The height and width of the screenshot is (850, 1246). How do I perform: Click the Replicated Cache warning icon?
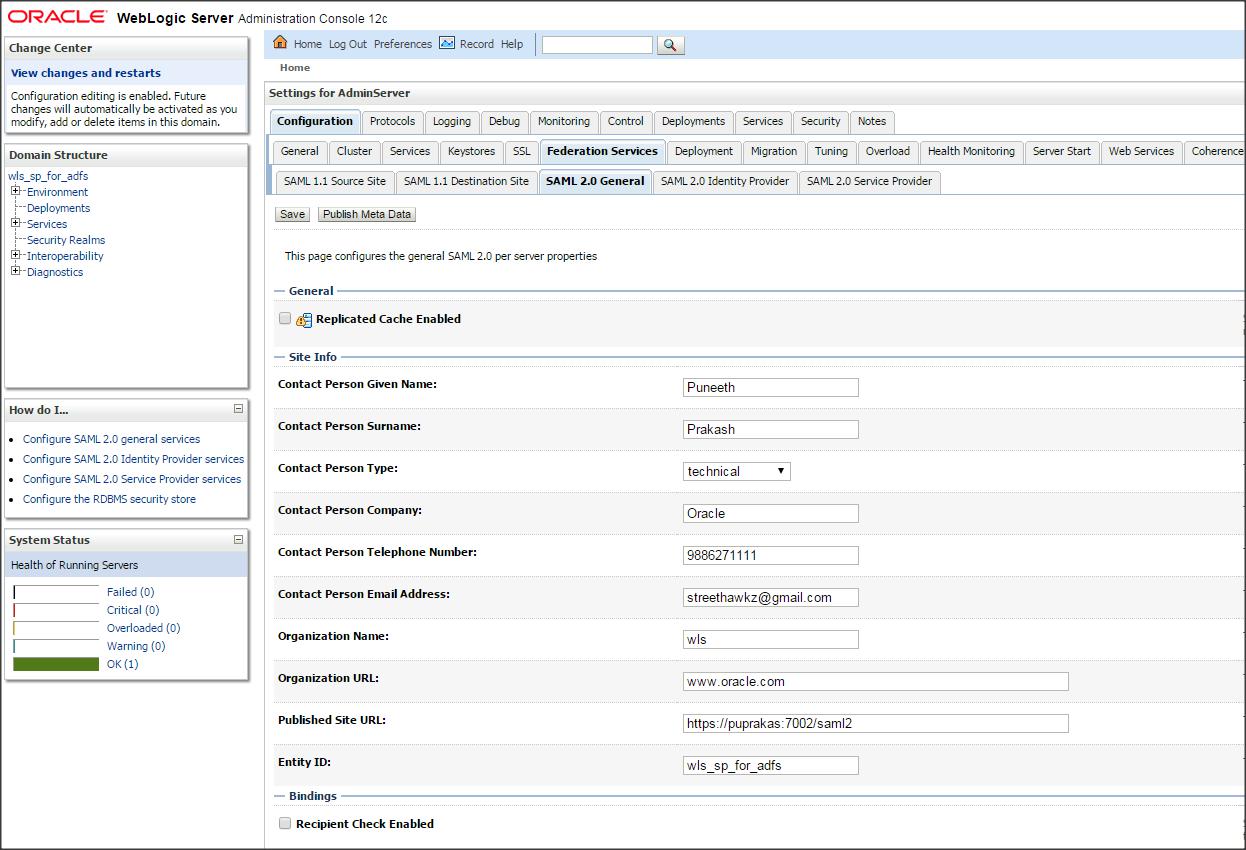coord(304,320)
